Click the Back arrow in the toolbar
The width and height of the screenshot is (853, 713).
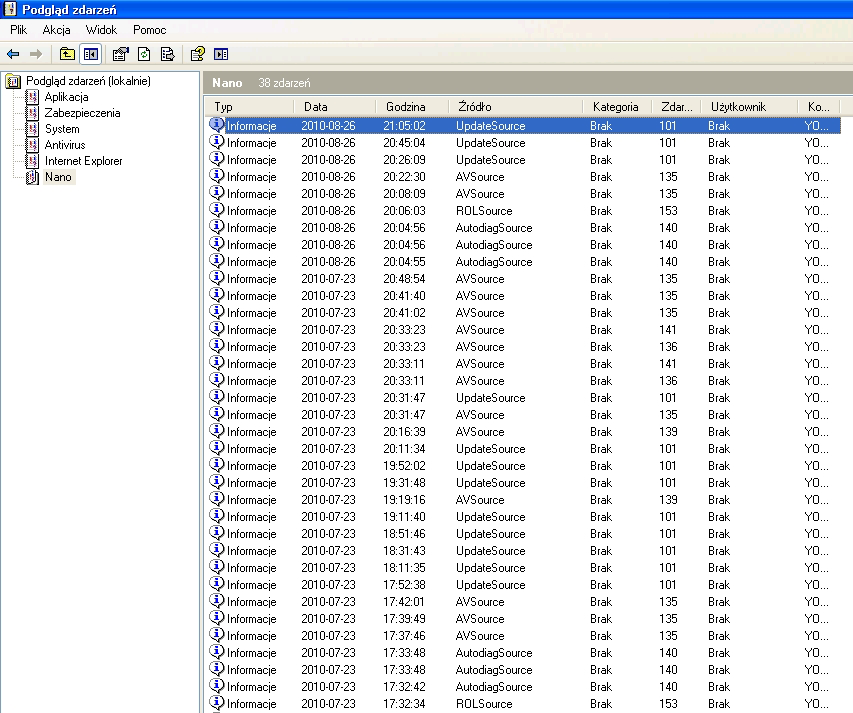(x=13, y=54)
